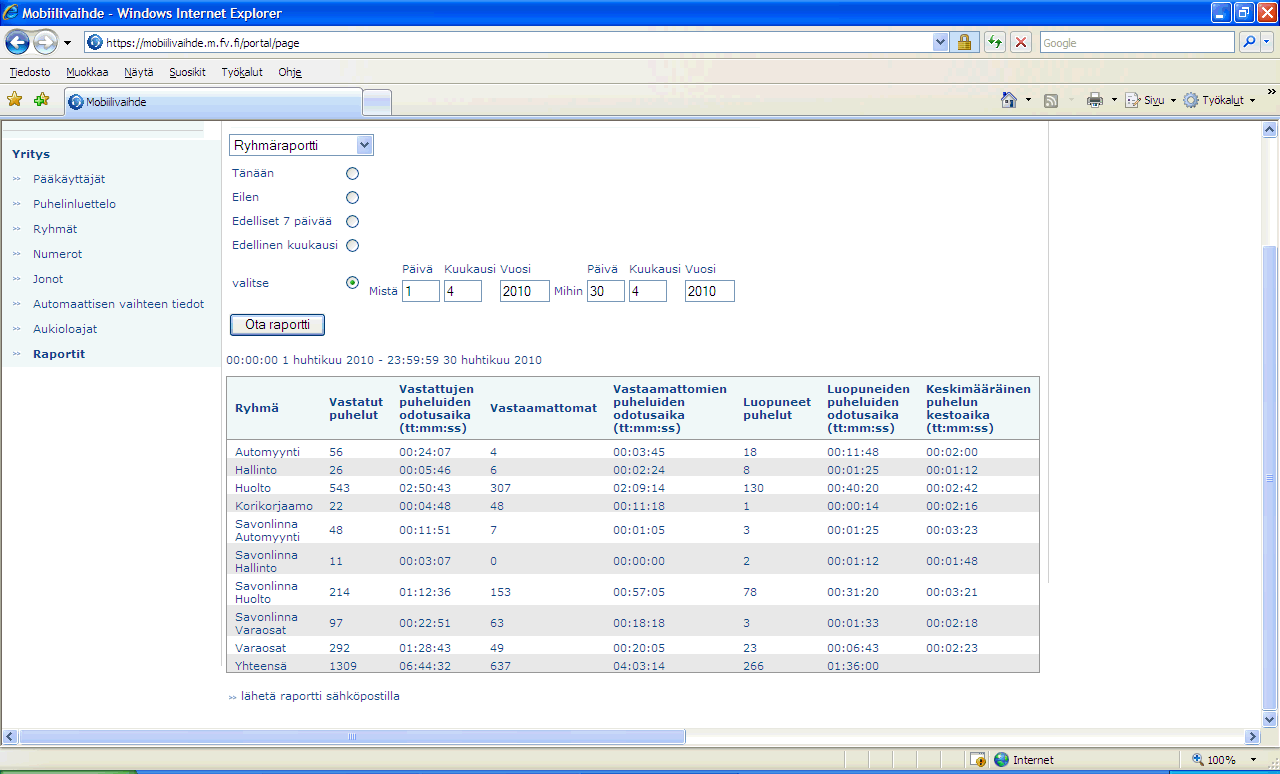Open the Työkalut menu in menu bar

(242, 72)
